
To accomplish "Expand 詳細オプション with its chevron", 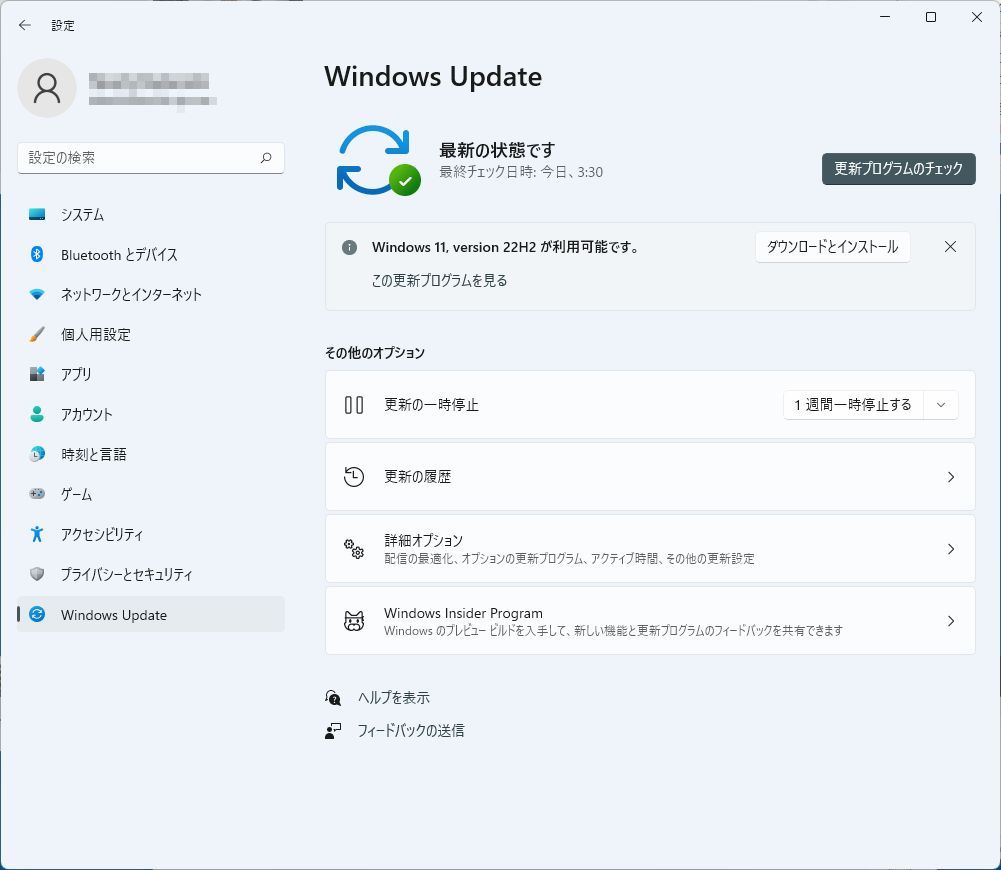I will 950,549.
